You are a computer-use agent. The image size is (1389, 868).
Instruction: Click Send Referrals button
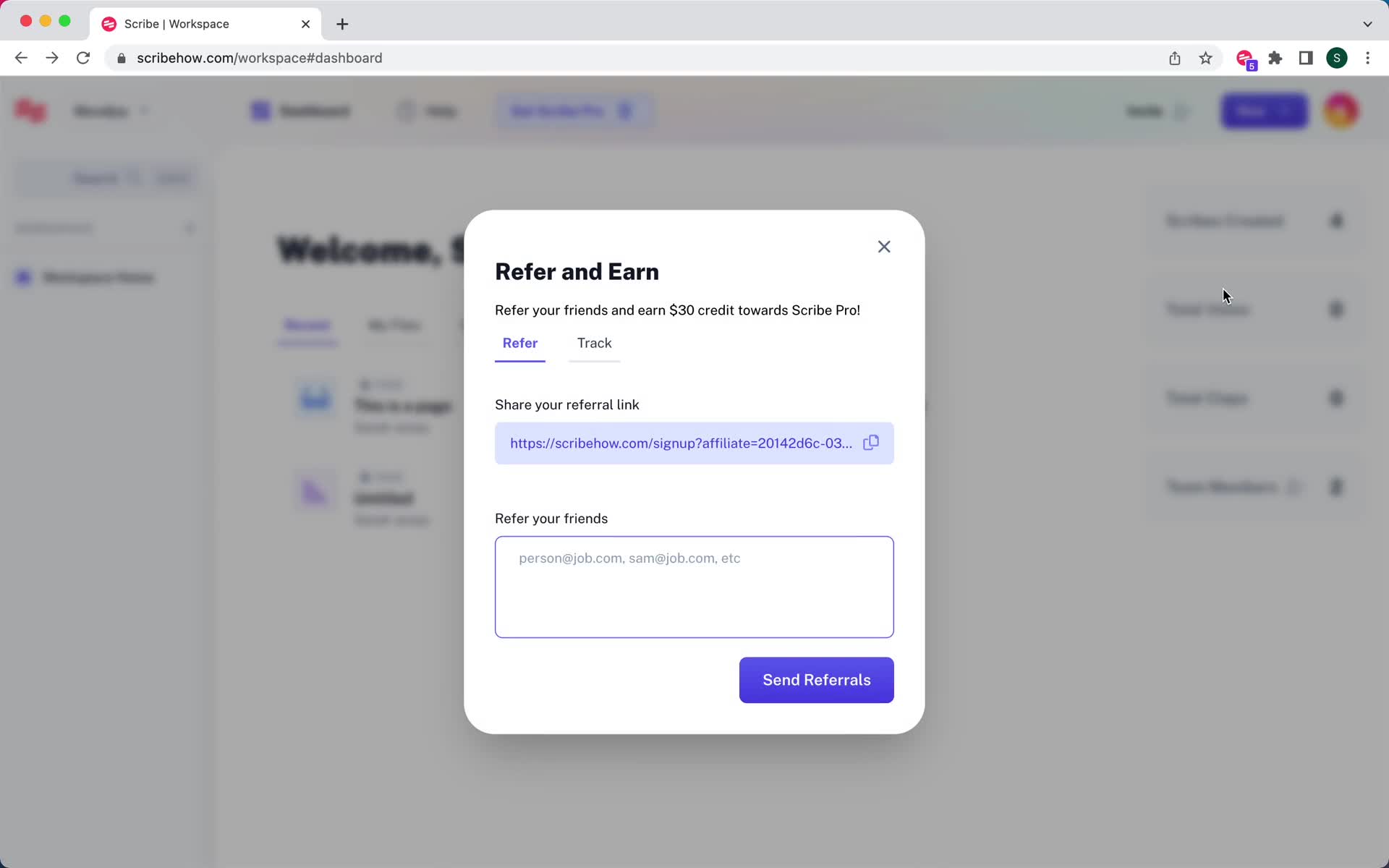tap(817, 679)
